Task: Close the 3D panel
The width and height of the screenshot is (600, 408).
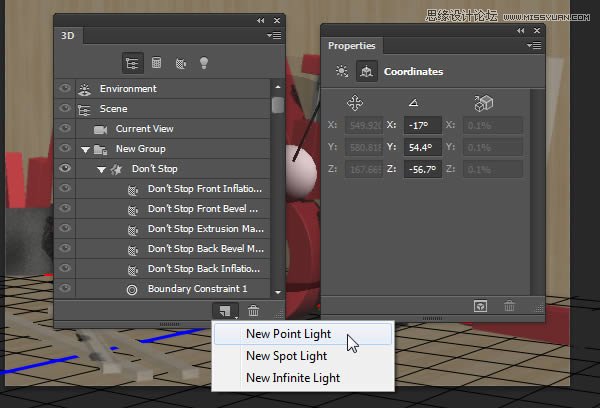Action: point(277,20)
